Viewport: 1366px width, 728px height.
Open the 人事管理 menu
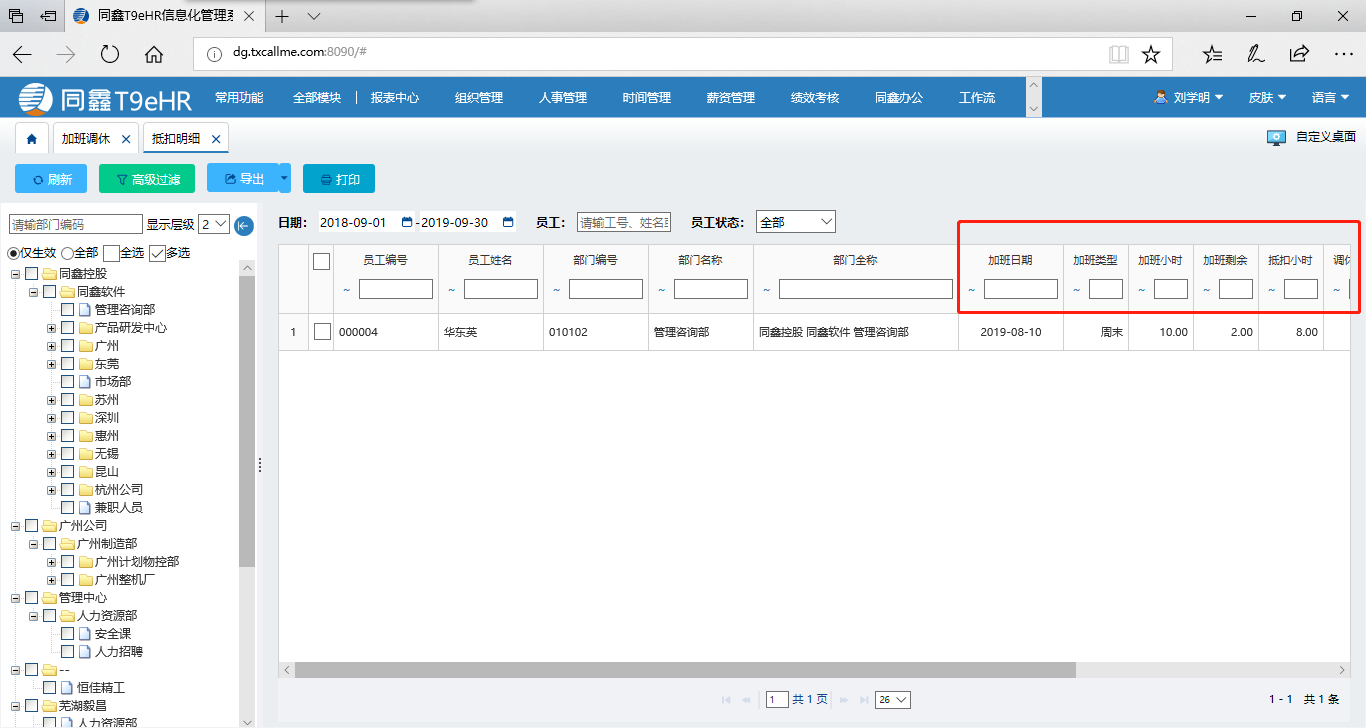(562, 98)
